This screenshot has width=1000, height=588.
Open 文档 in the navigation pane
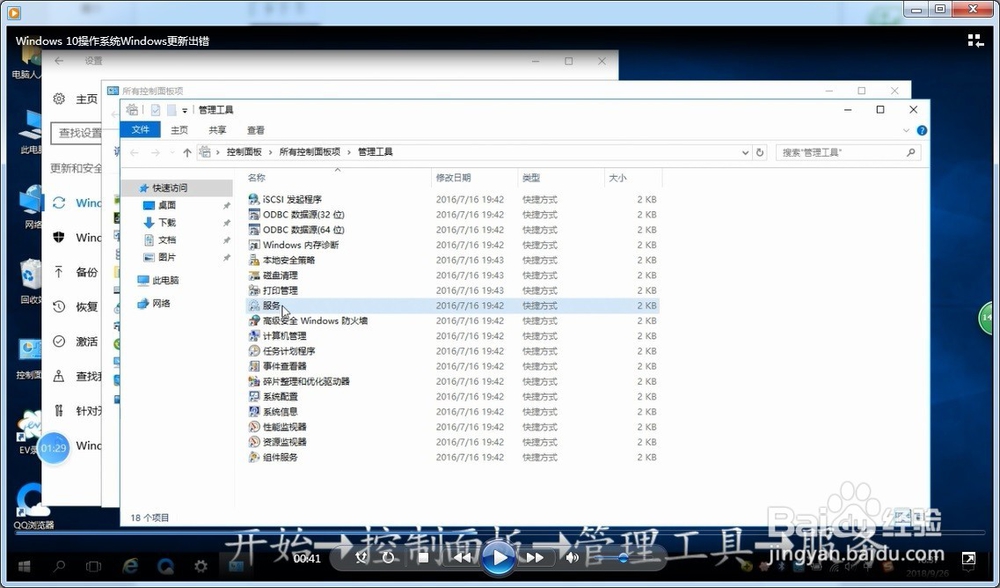click(167, 240)
